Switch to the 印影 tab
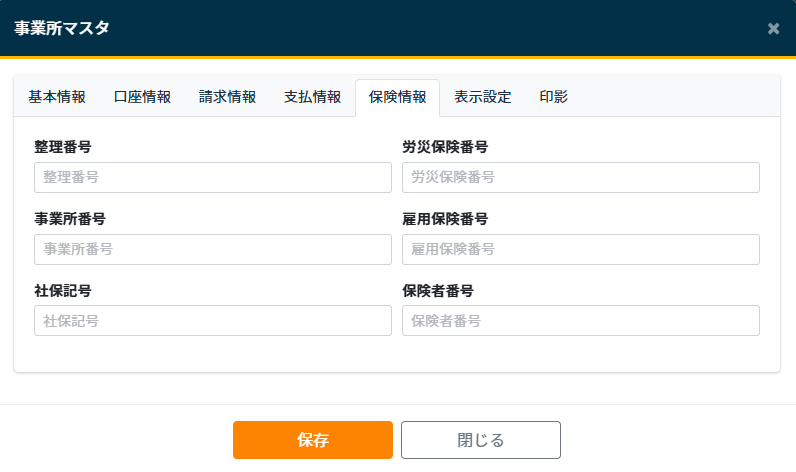This screenshot has width=796, height=472. 554,97
